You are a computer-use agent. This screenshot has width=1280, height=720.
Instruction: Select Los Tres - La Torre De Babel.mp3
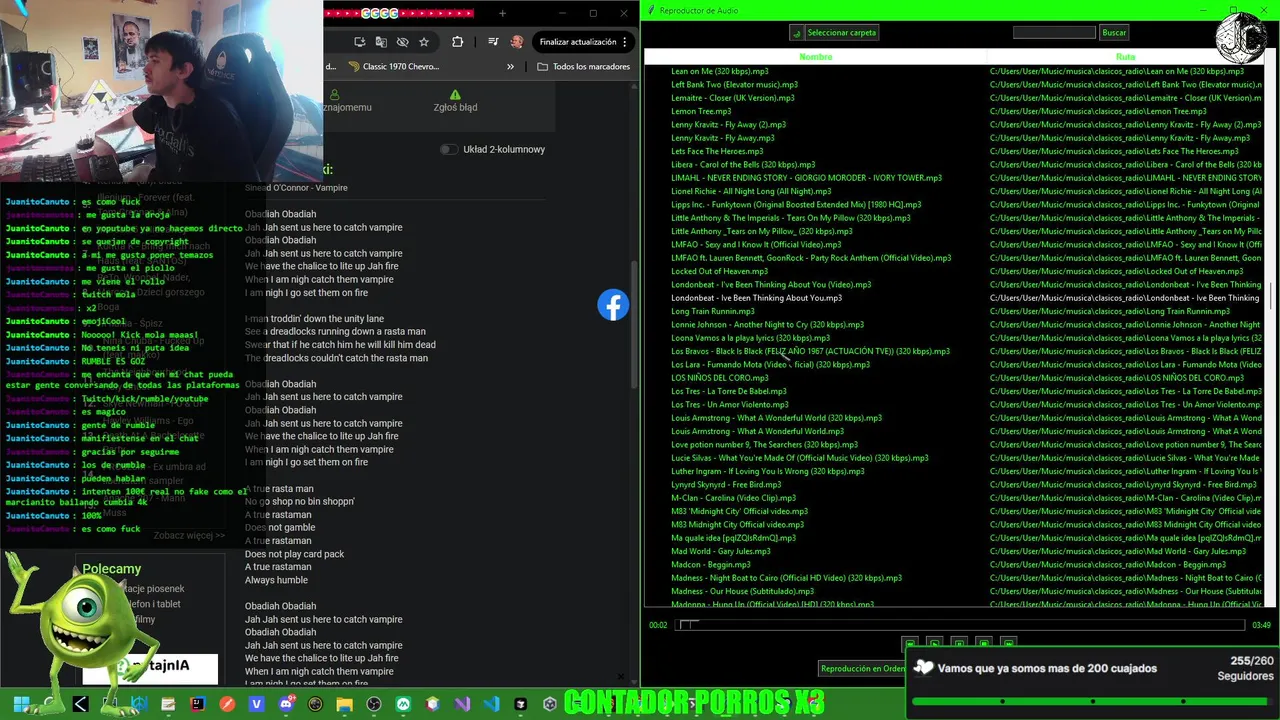(729, 391)
